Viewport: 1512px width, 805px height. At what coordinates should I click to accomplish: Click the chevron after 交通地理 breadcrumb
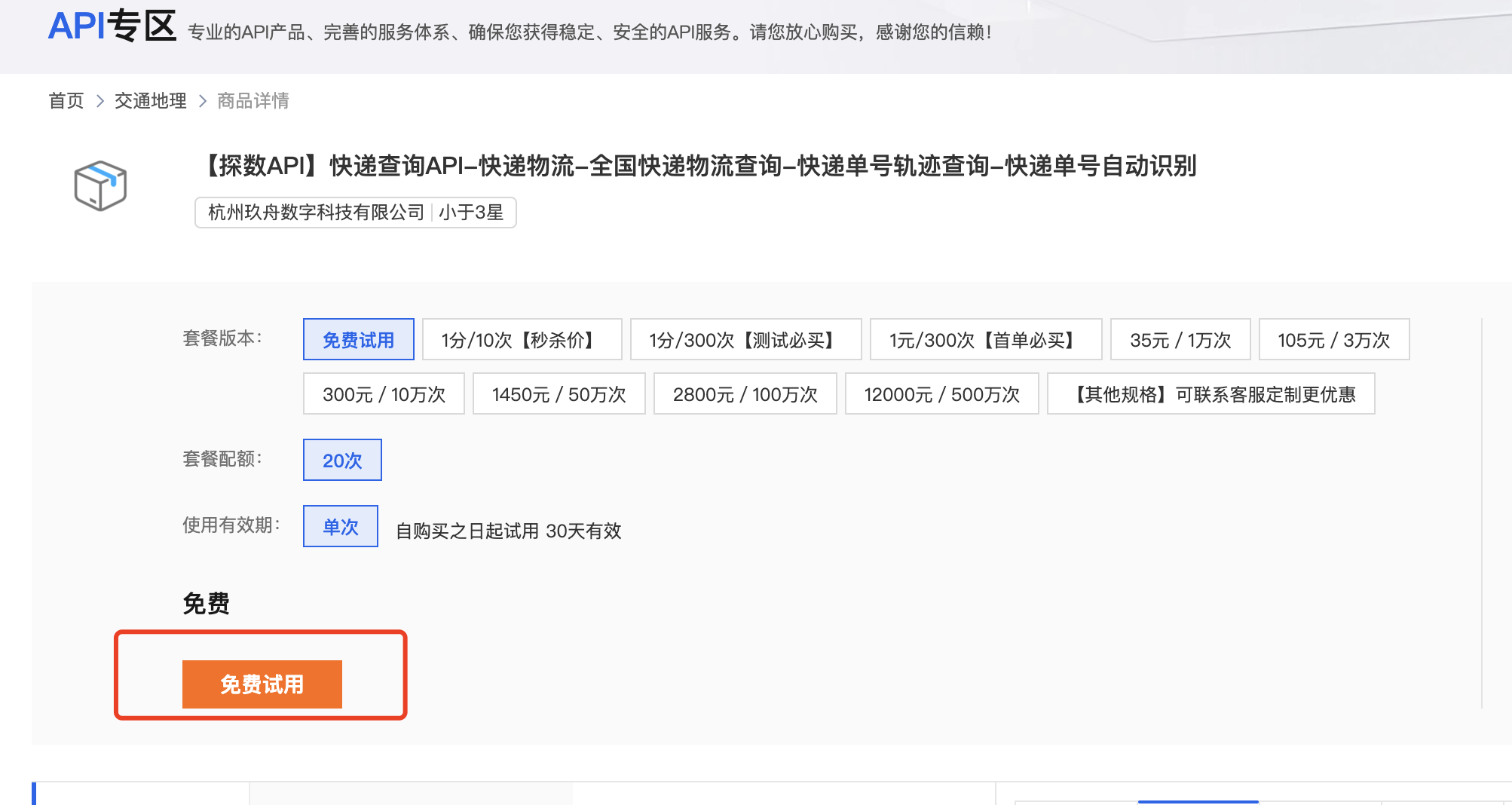click(x=202, y=101)
